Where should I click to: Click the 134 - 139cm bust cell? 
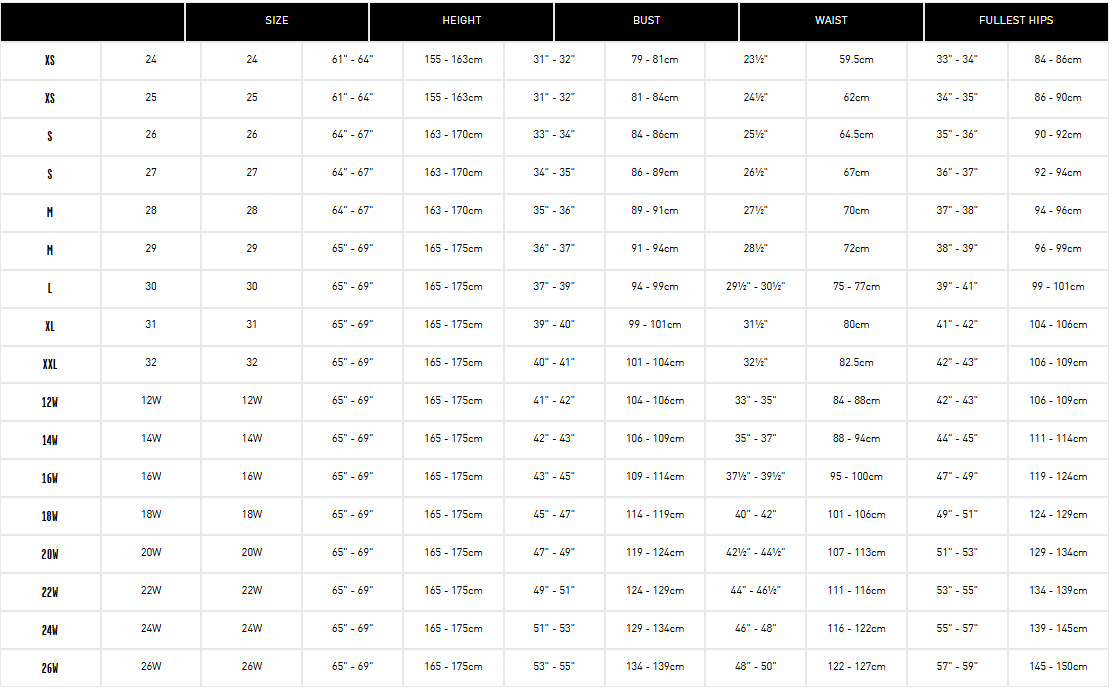coord(655,666)
